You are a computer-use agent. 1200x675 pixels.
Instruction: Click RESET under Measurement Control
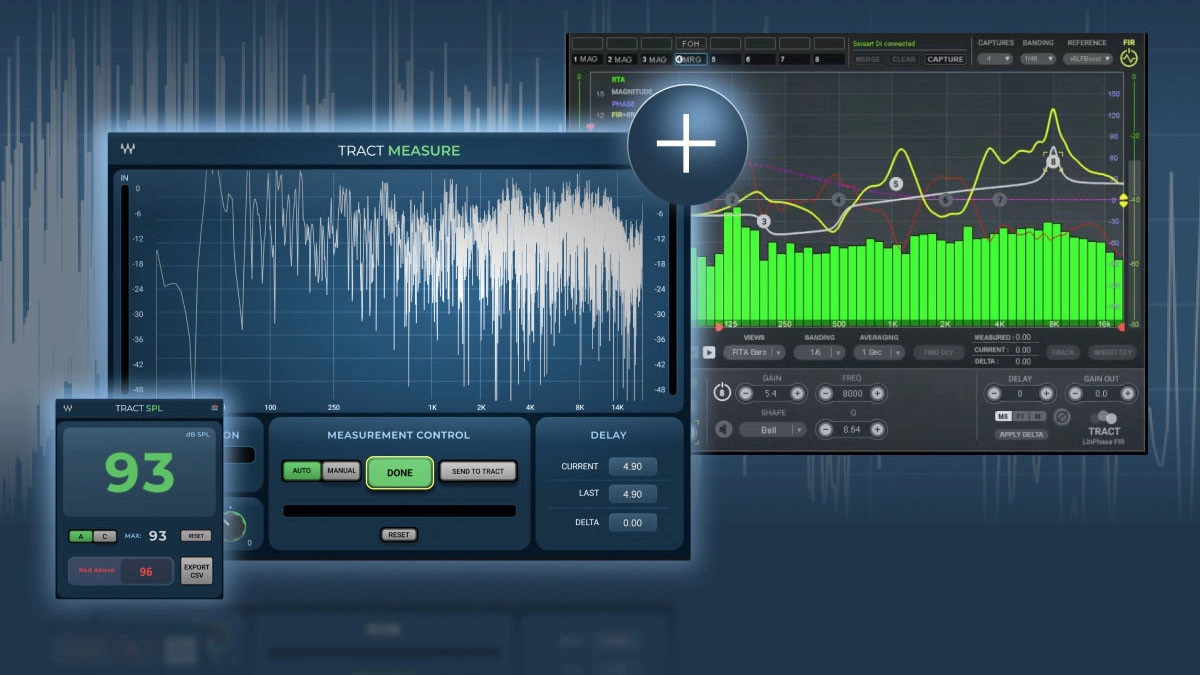coord(399,535)
